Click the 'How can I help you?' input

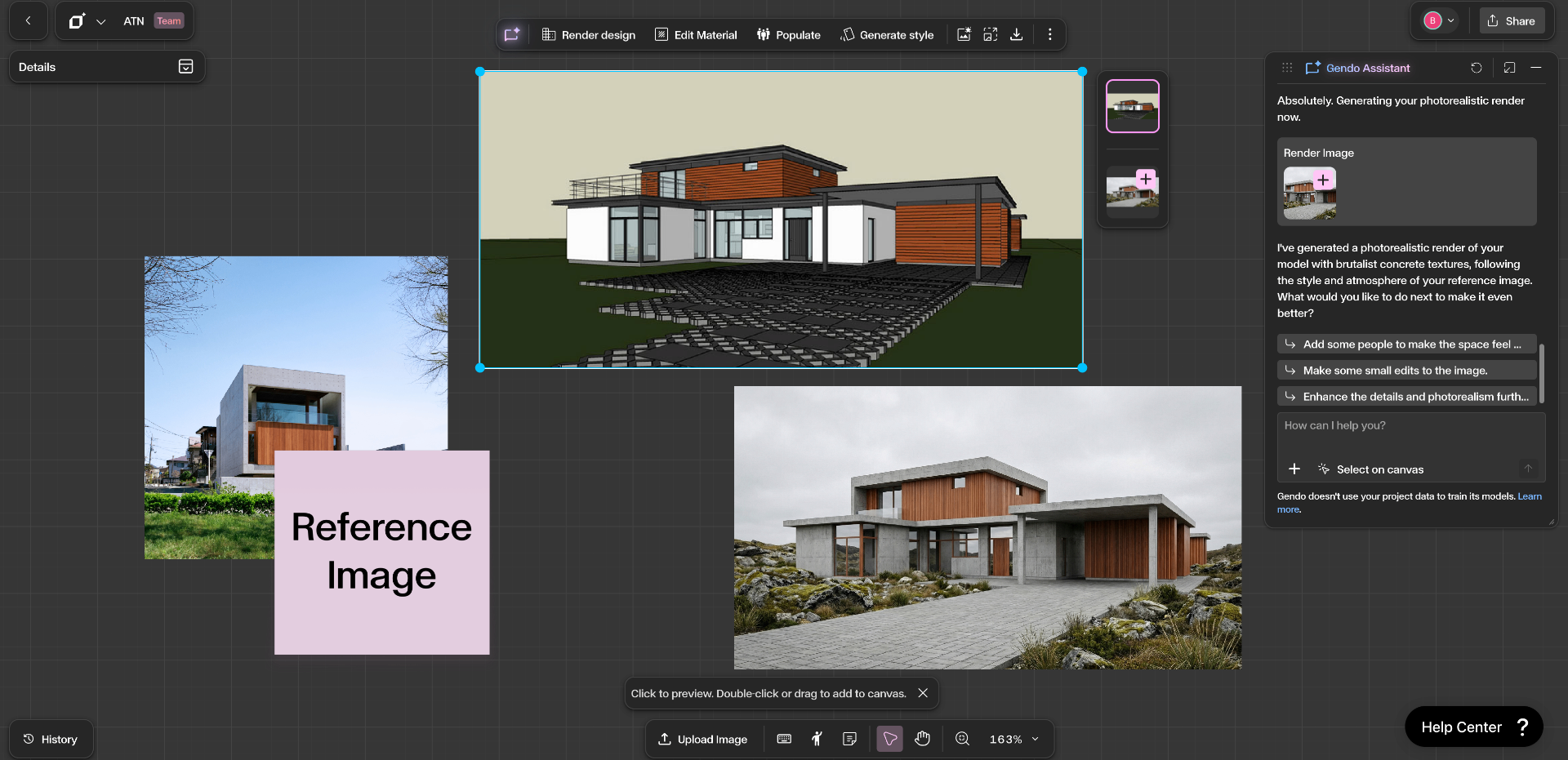coord(1410,426)
